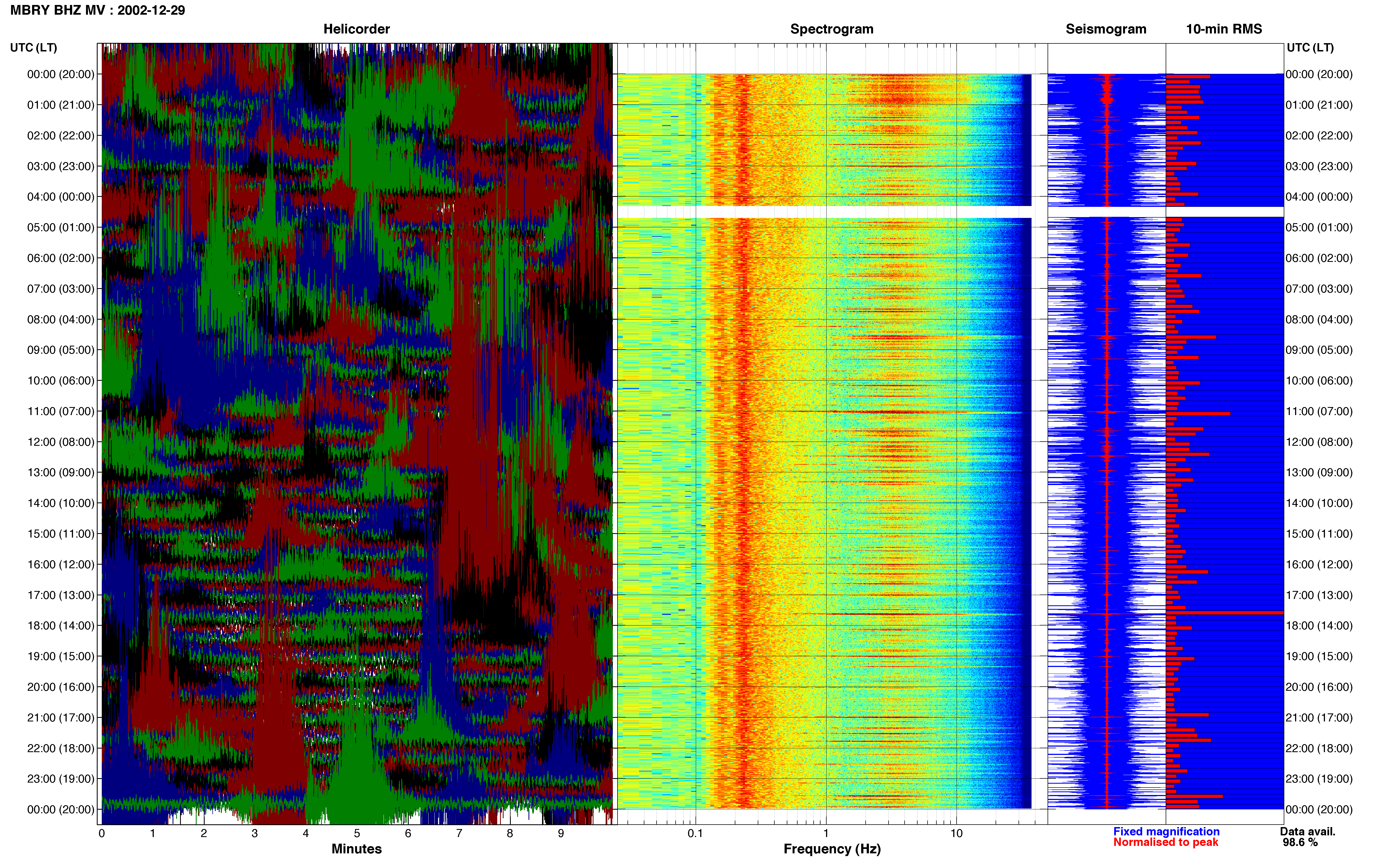Select left axis label '15:00 (11:00)'
The height and width of the screenshot is (868, 1388).
61,534
